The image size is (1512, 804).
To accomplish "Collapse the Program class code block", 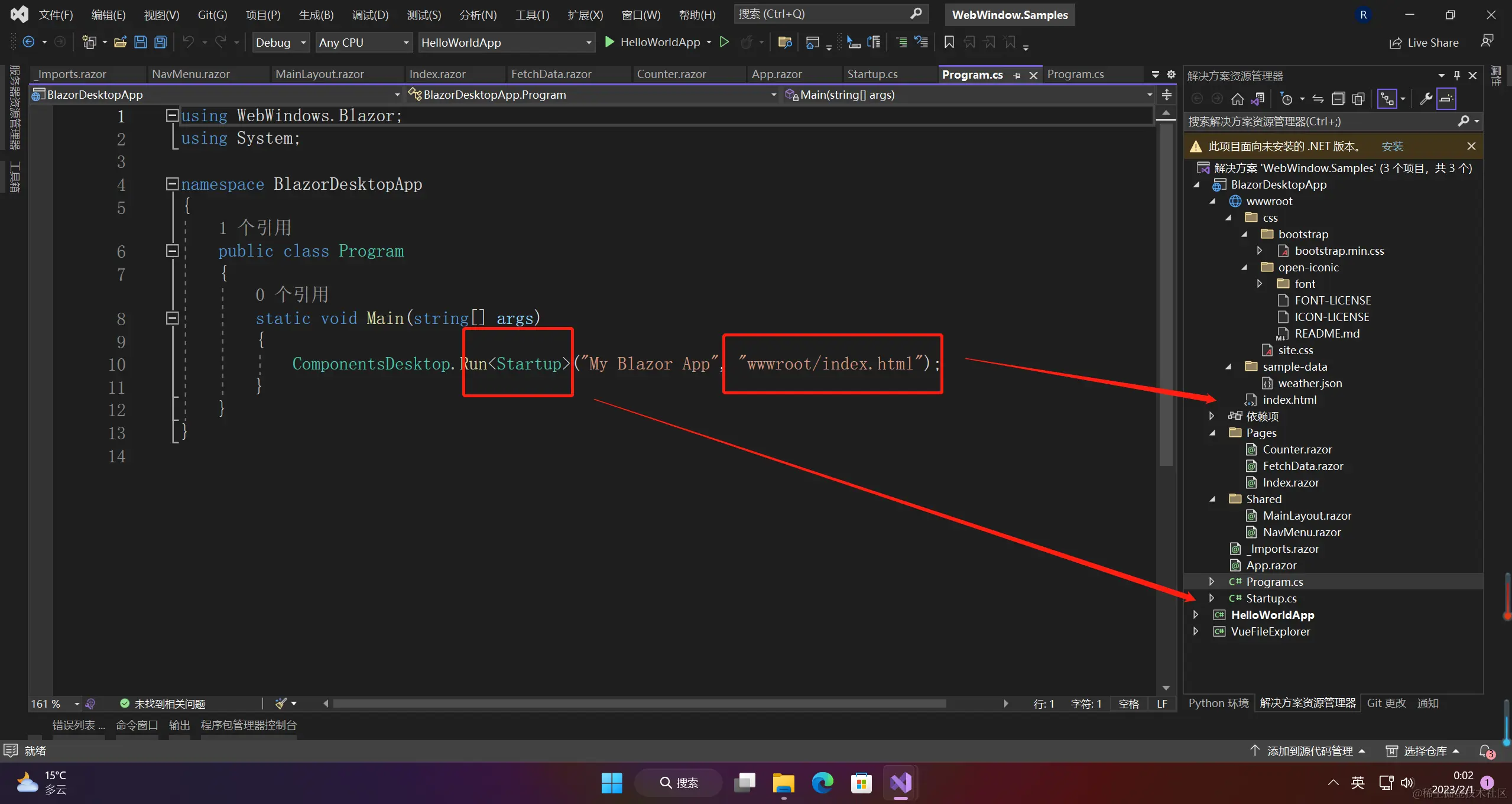I will (172, 251).
